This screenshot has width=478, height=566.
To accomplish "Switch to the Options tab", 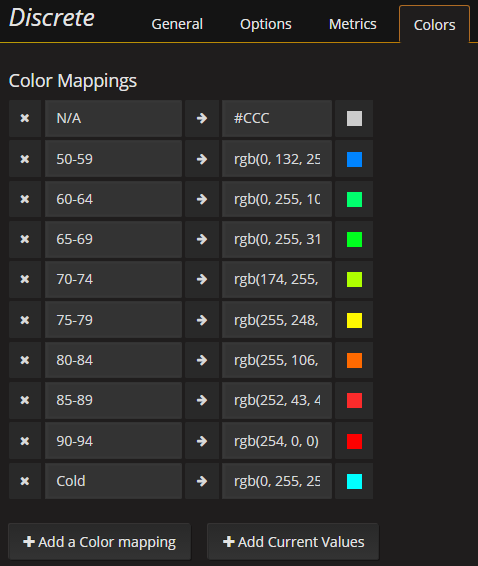I will (x=266, y=24).
